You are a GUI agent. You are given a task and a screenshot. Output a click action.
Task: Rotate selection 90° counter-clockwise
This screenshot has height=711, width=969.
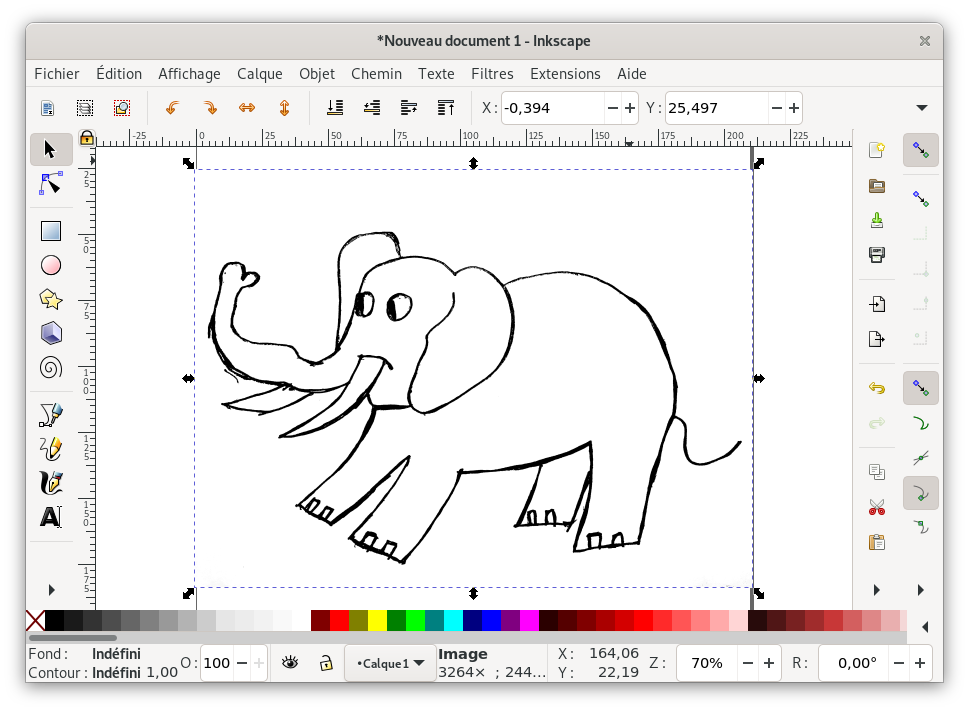(172, 108)
